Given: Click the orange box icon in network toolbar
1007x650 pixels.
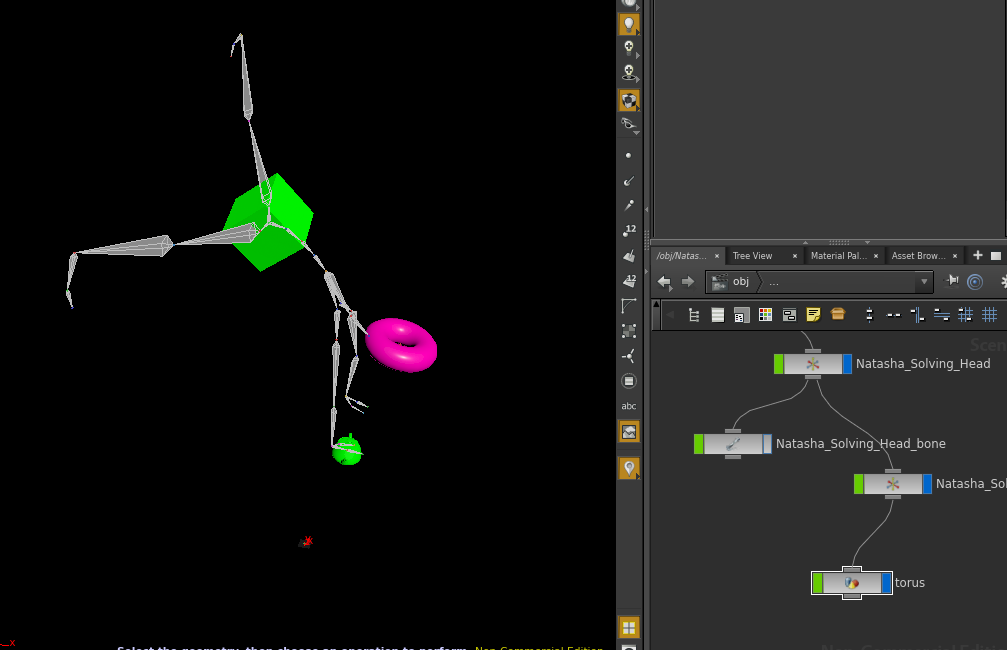Looking at the screenshot, I should coord(838,315).
